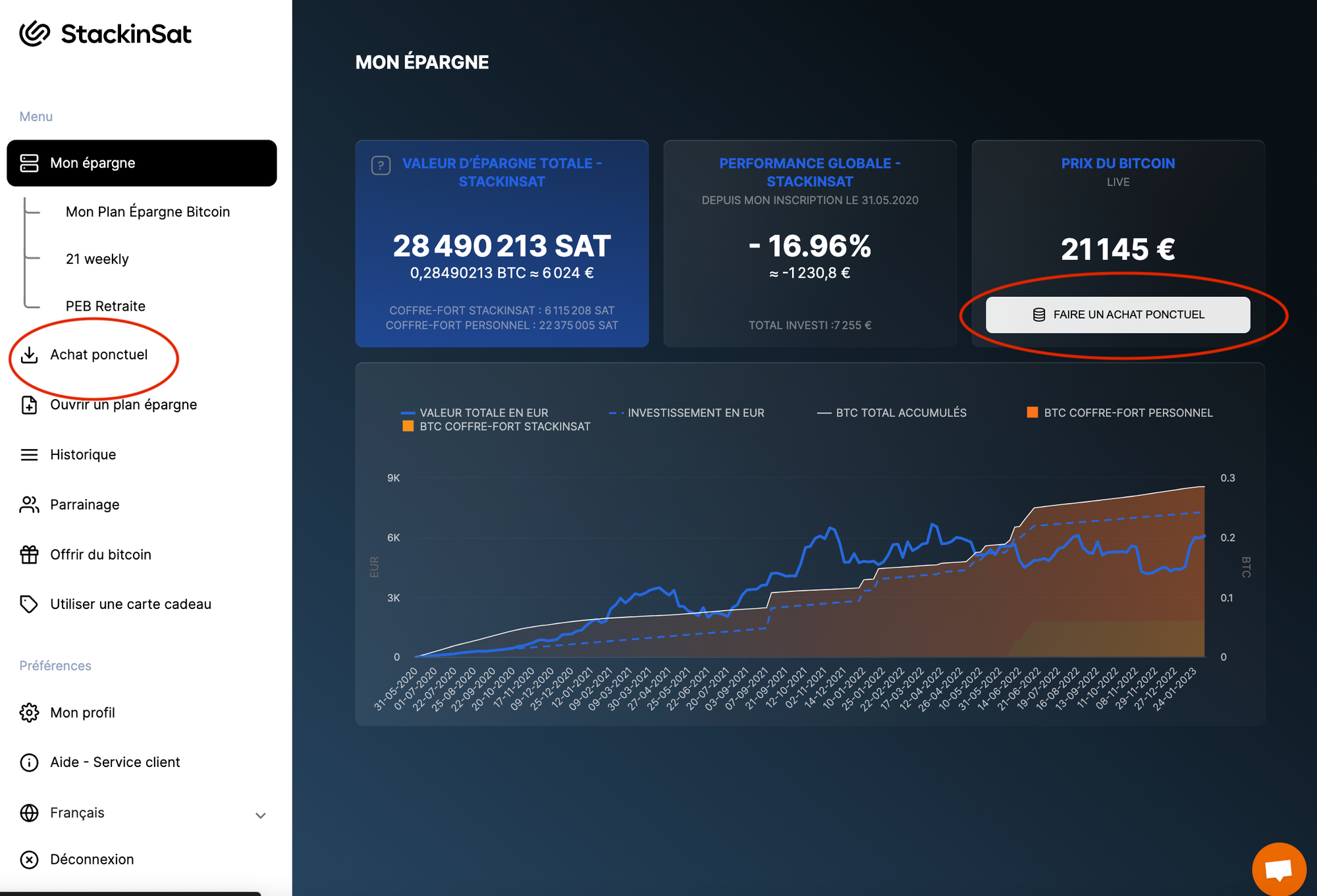
Task: Click the Valeur d'épargne totale title
Action: click(502, 172)
